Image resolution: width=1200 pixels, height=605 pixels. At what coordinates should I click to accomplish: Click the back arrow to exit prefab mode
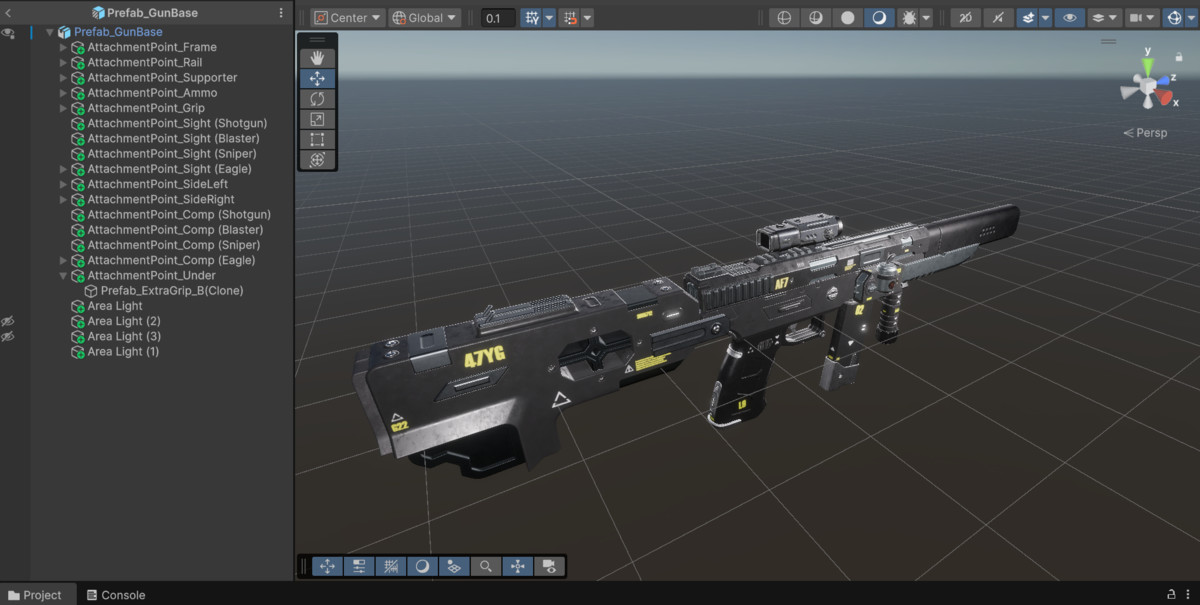tap(8, 12)
